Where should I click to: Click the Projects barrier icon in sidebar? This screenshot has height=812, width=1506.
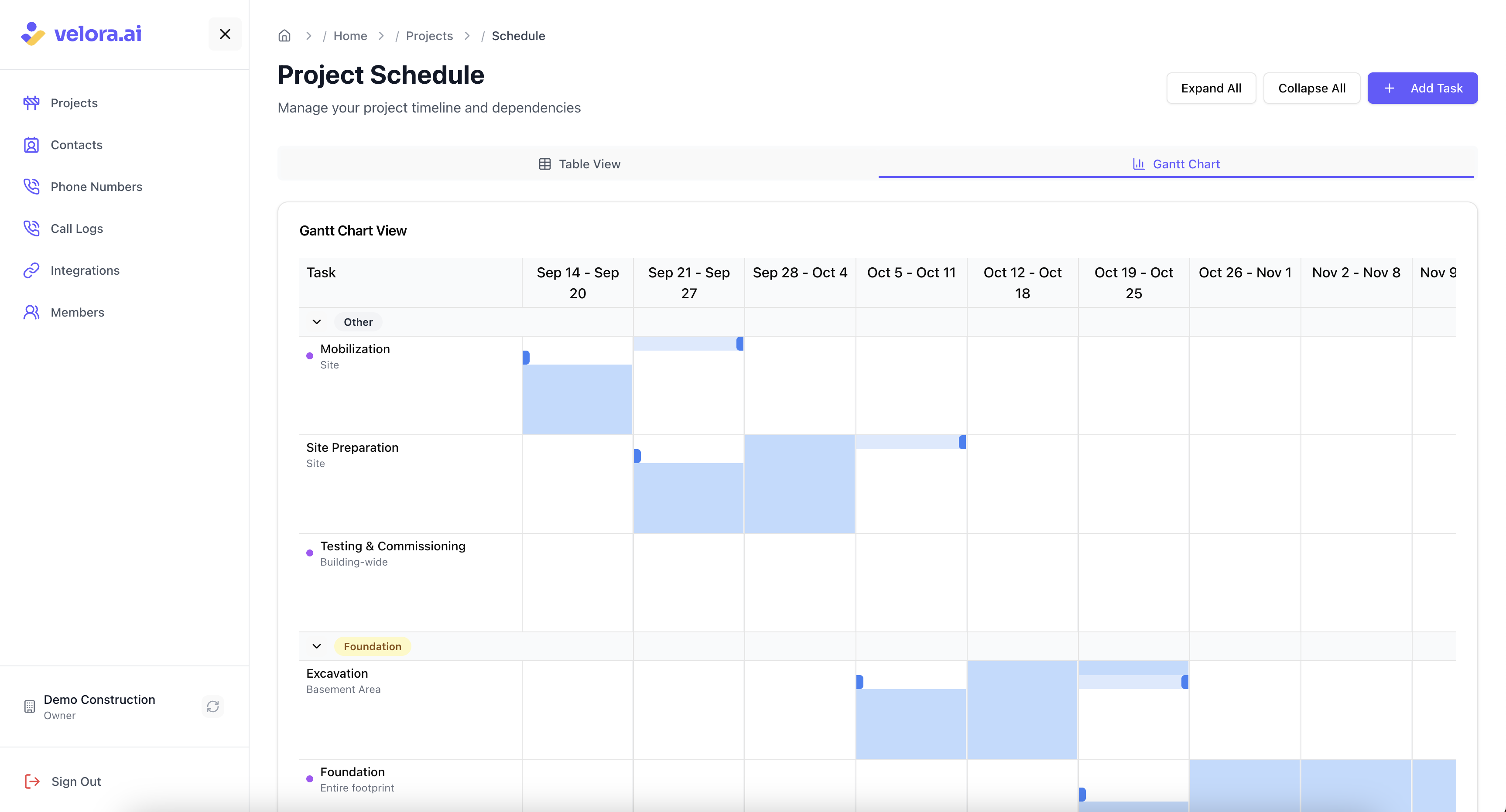(x=31, y=103)
